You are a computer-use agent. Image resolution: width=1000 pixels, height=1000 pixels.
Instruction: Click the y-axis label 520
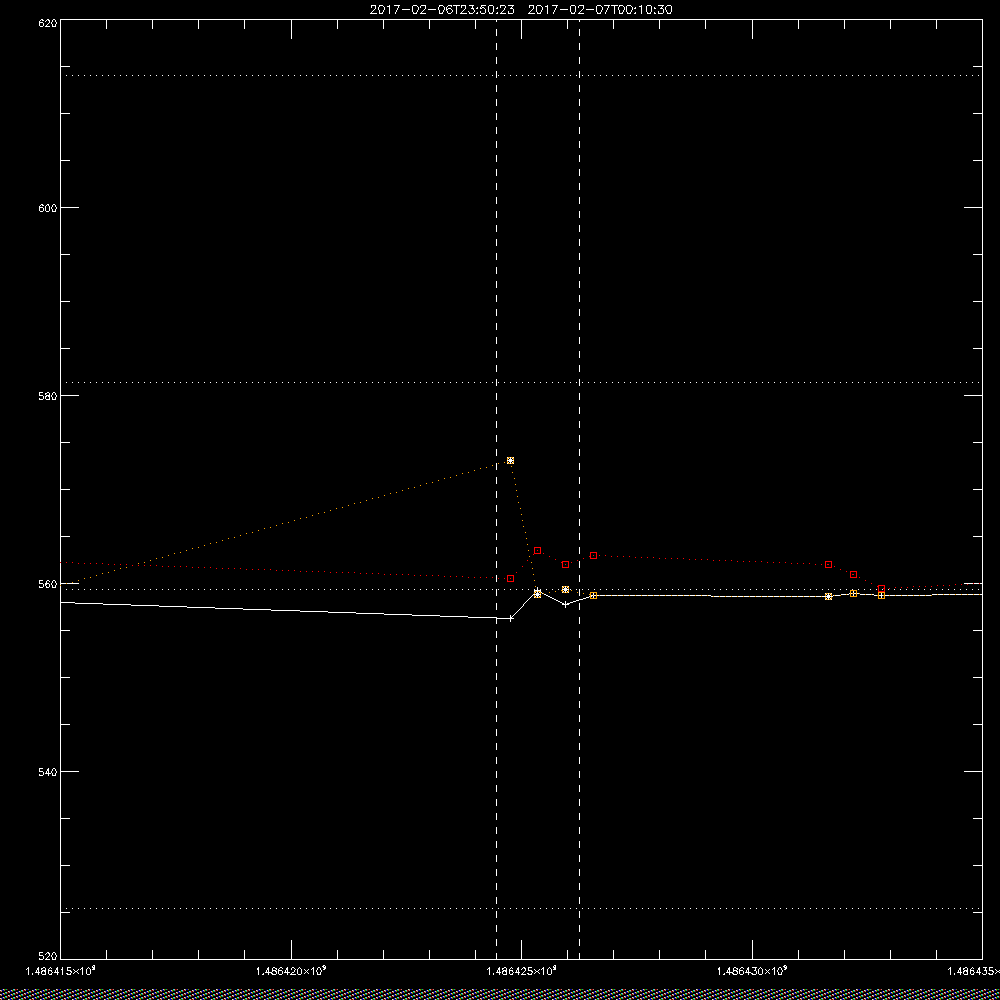48,957
